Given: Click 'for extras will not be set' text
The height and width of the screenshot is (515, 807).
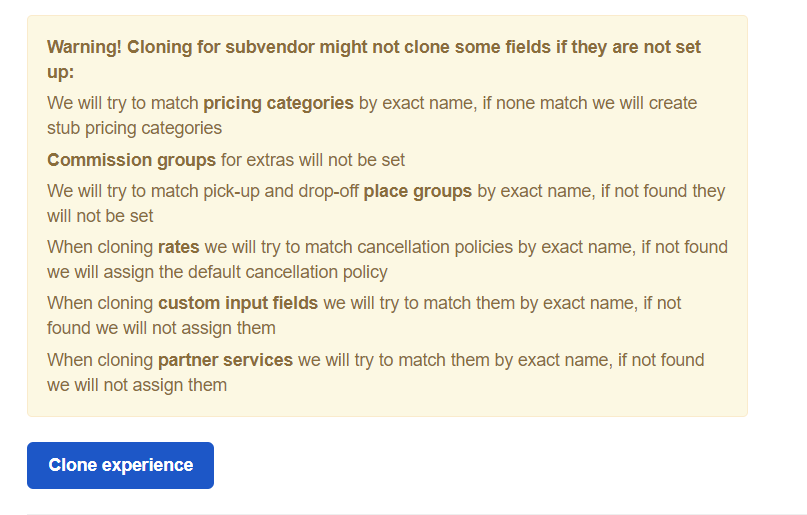Looking at the screenshot, I should 313,160.
